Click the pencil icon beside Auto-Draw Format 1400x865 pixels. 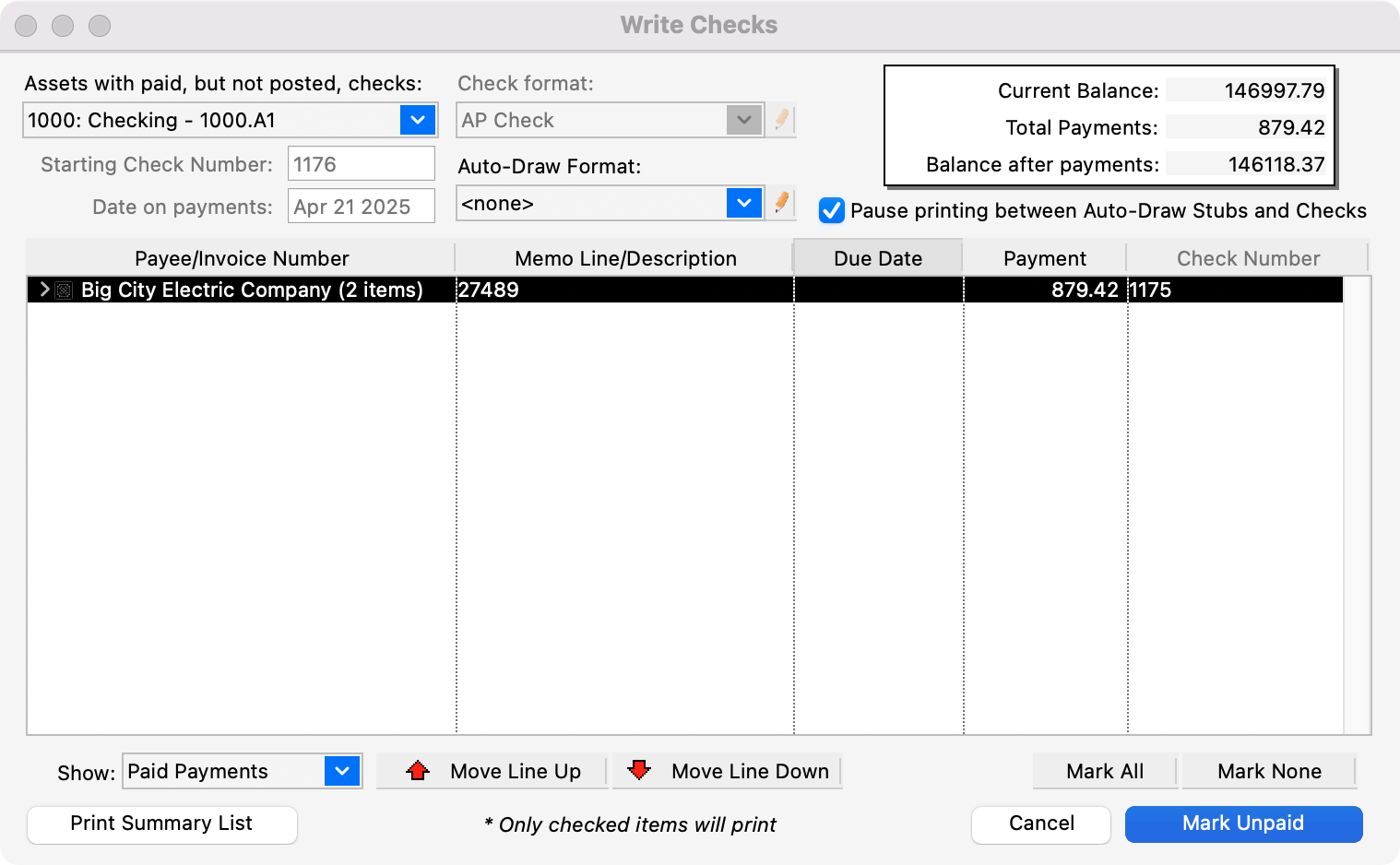point(782,203)
